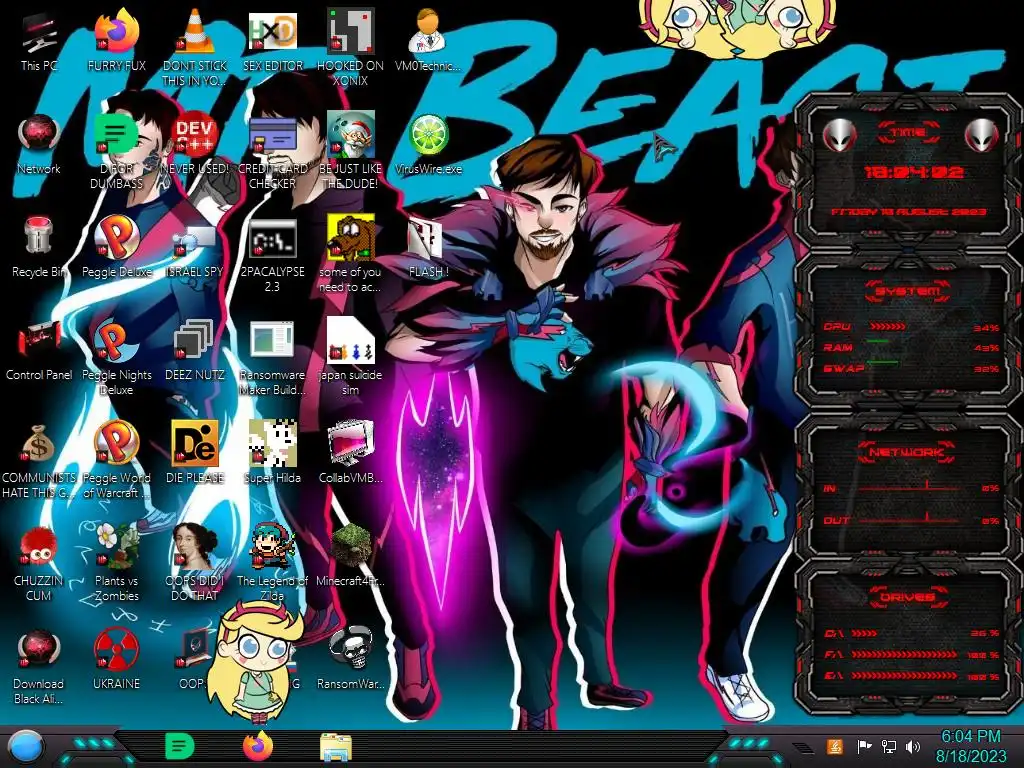Select the NEVER USED! Dev C++ shortcut
Screen dimensions: 1024x768
click(x=194, y=145)
